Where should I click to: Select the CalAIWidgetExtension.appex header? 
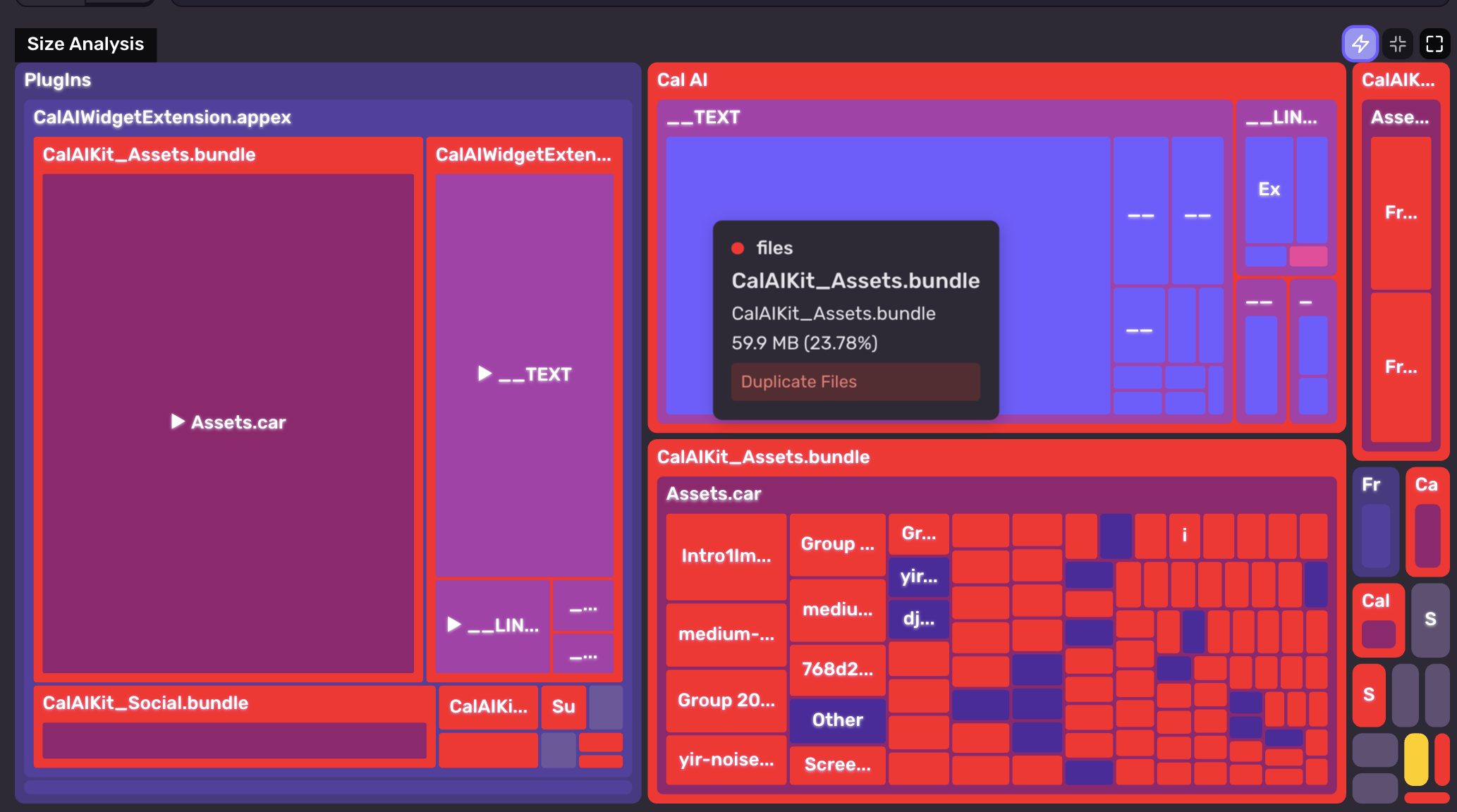coord(162,117)
